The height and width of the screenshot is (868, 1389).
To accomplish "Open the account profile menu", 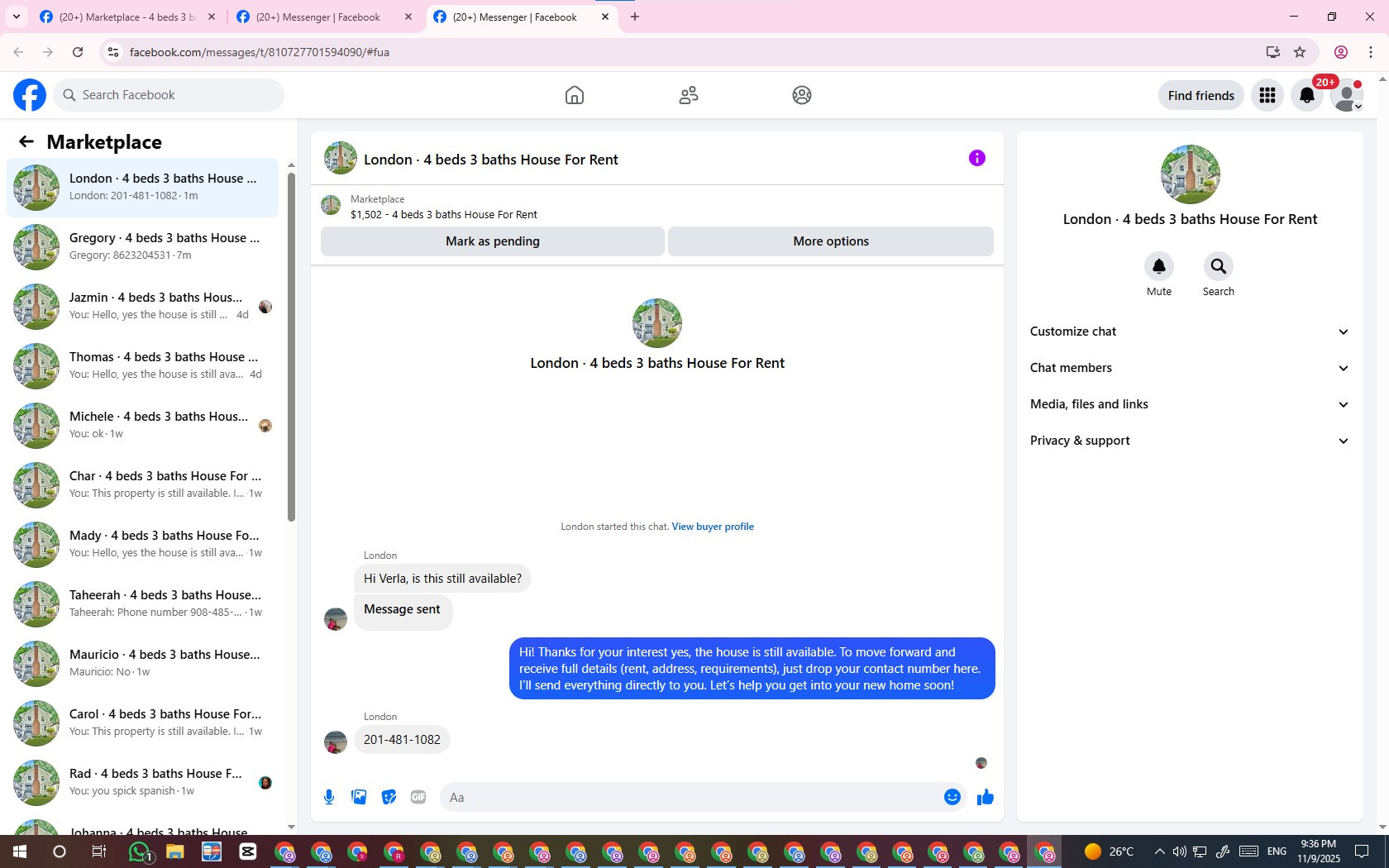I will pyautogui.click(x=1347, y=95).
